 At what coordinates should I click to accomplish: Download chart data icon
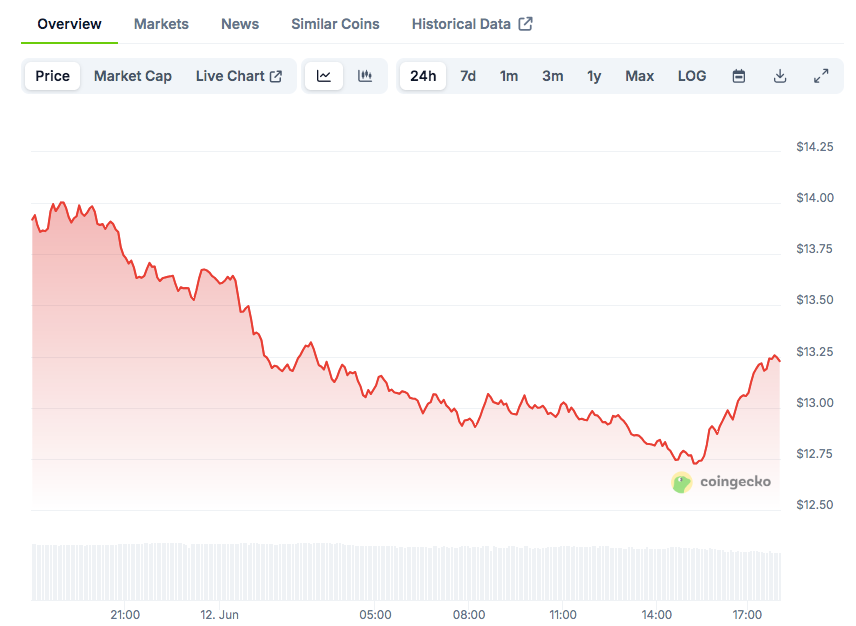[780, 76]
